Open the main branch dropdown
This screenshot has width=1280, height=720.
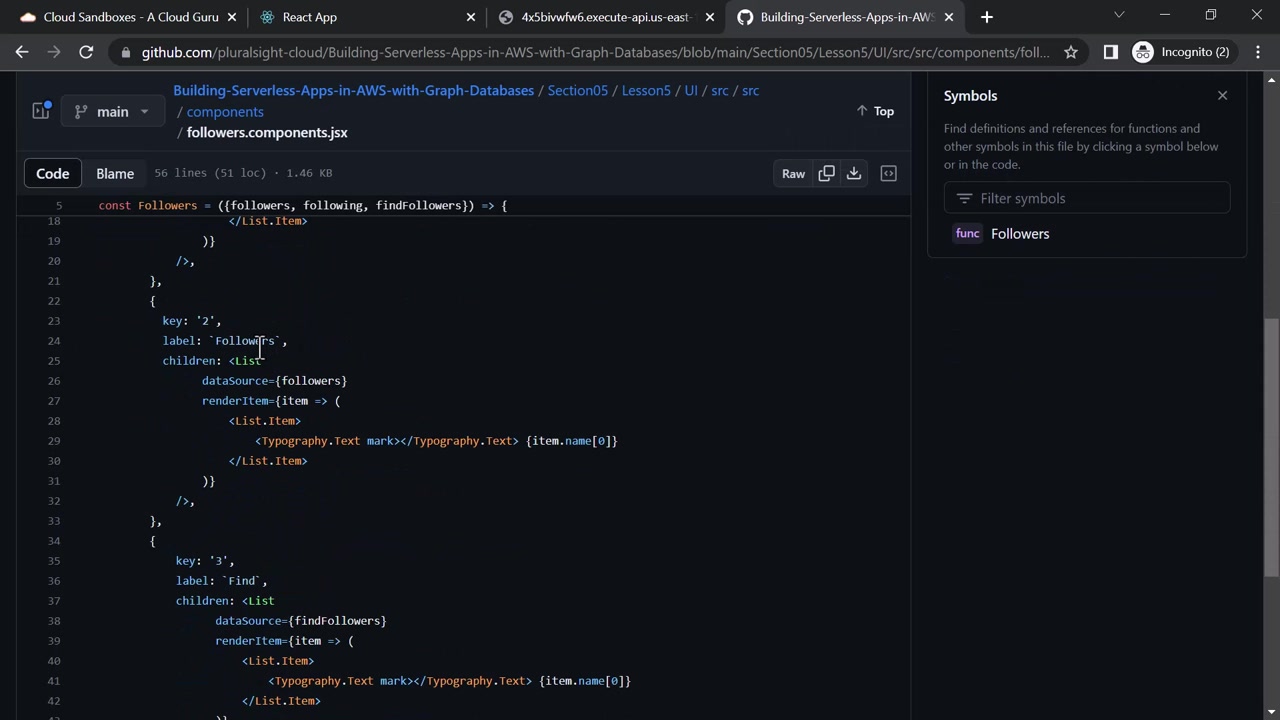coord(111,111)
